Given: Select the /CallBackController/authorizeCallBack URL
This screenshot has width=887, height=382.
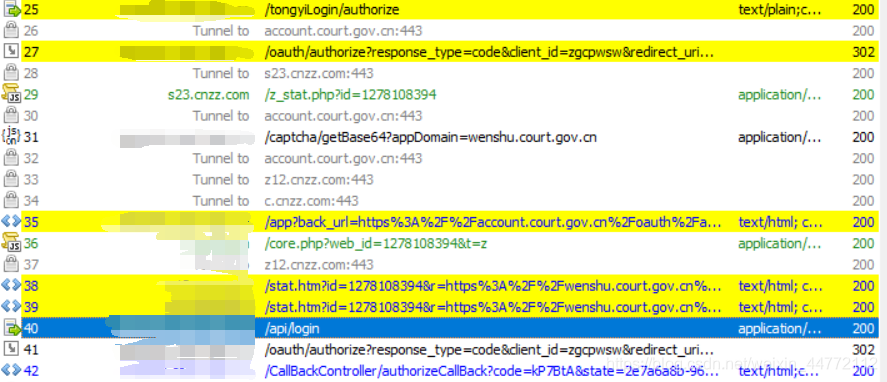Looking at the screenshot, I should (x=492, y=371).
